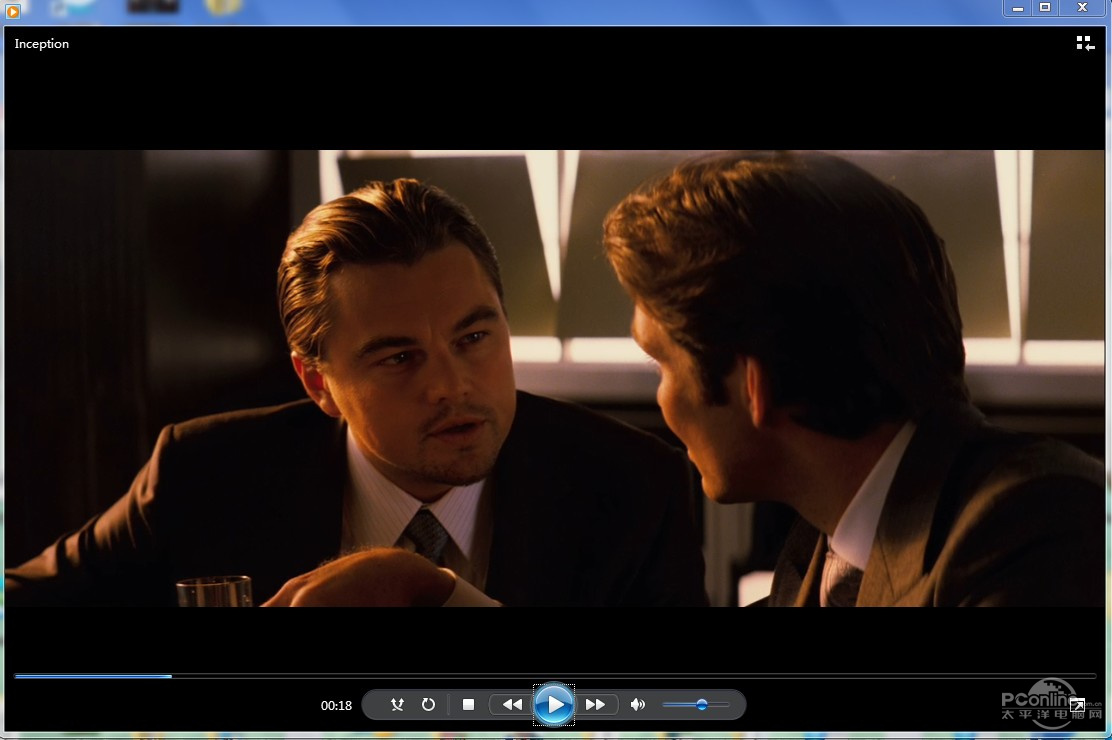Click the volume slider handle

click(702, 705)
